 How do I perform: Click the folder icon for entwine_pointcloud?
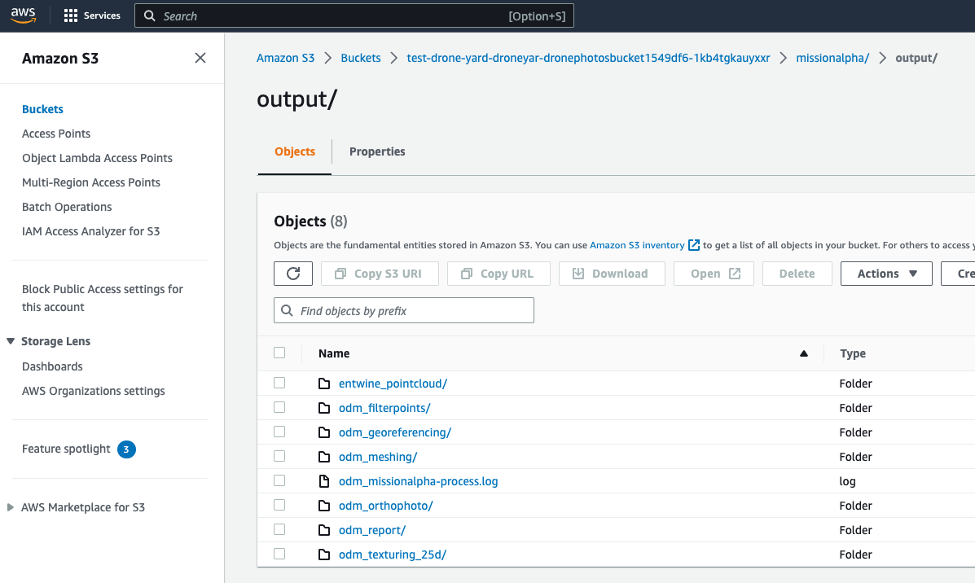[324, 383]
